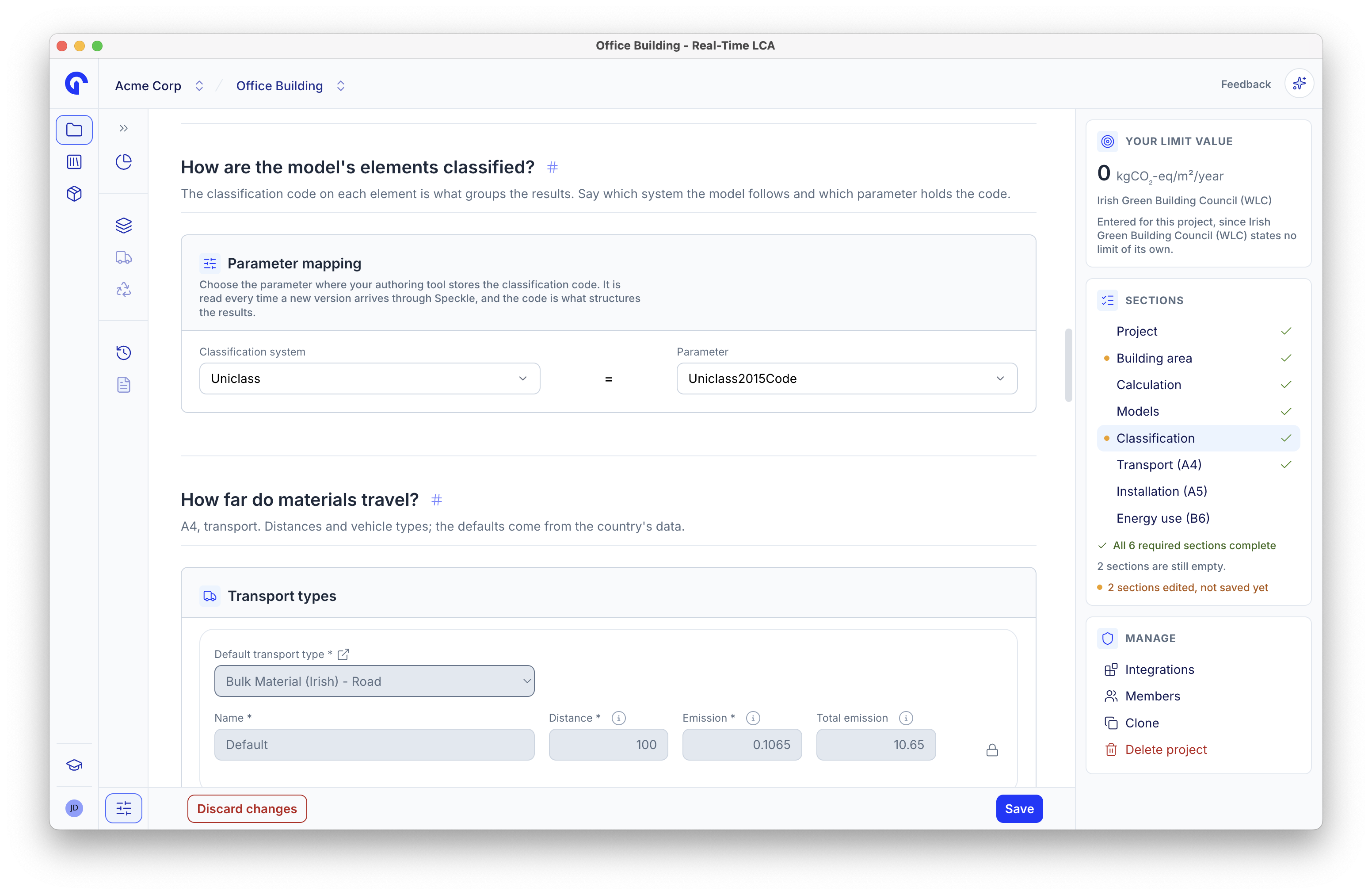The height and width of the screenshot is (895, 1372).
Task: Open the Bulk Material (Irish) - Road dropdown
Action: 374,681
